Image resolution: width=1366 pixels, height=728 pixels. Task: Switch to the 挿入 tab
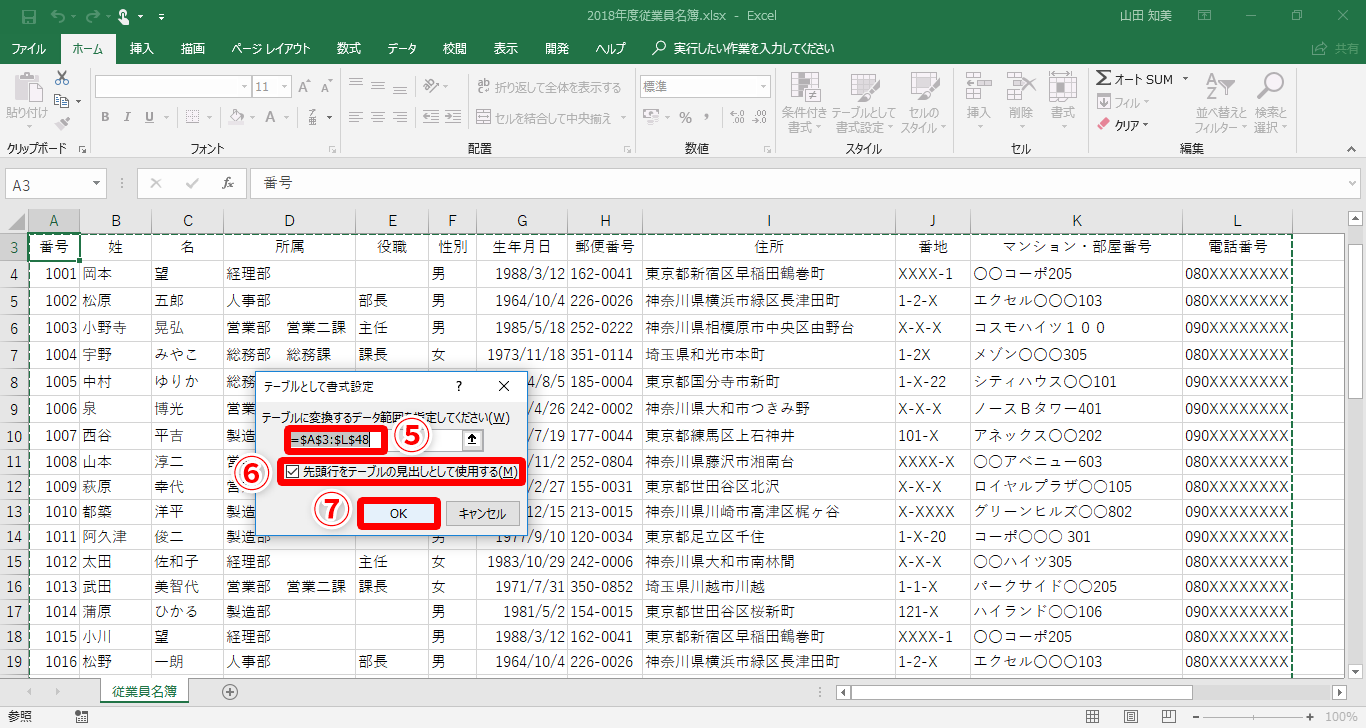coord(142,48)
